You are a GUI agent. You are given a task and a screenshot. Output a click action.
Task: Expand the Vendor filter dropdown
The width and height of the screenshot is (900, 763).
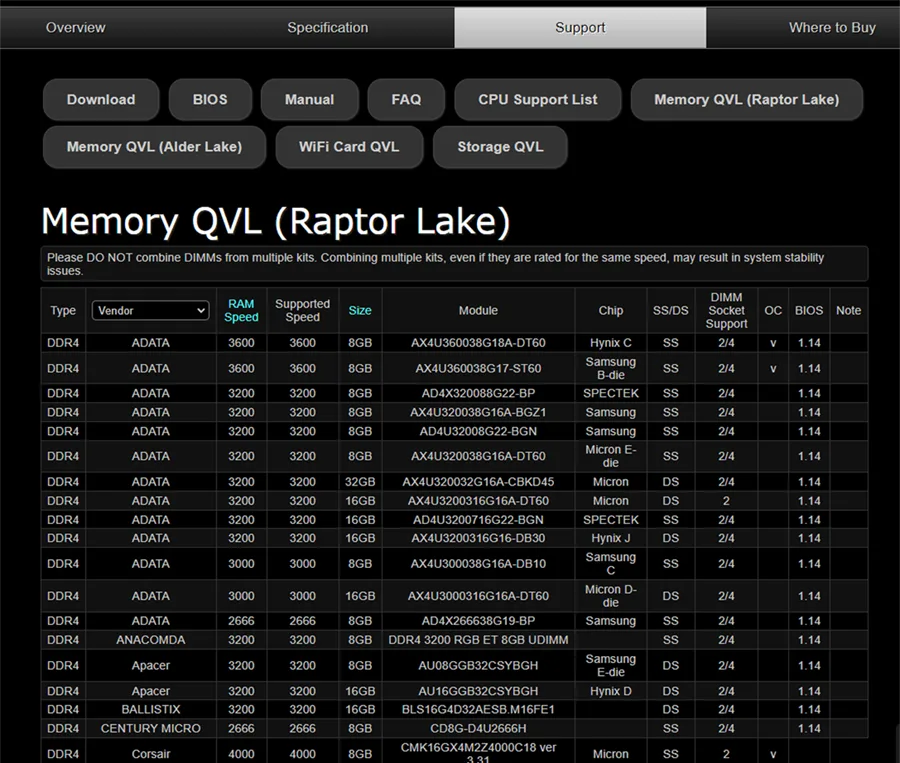click(x=150, y=311)
